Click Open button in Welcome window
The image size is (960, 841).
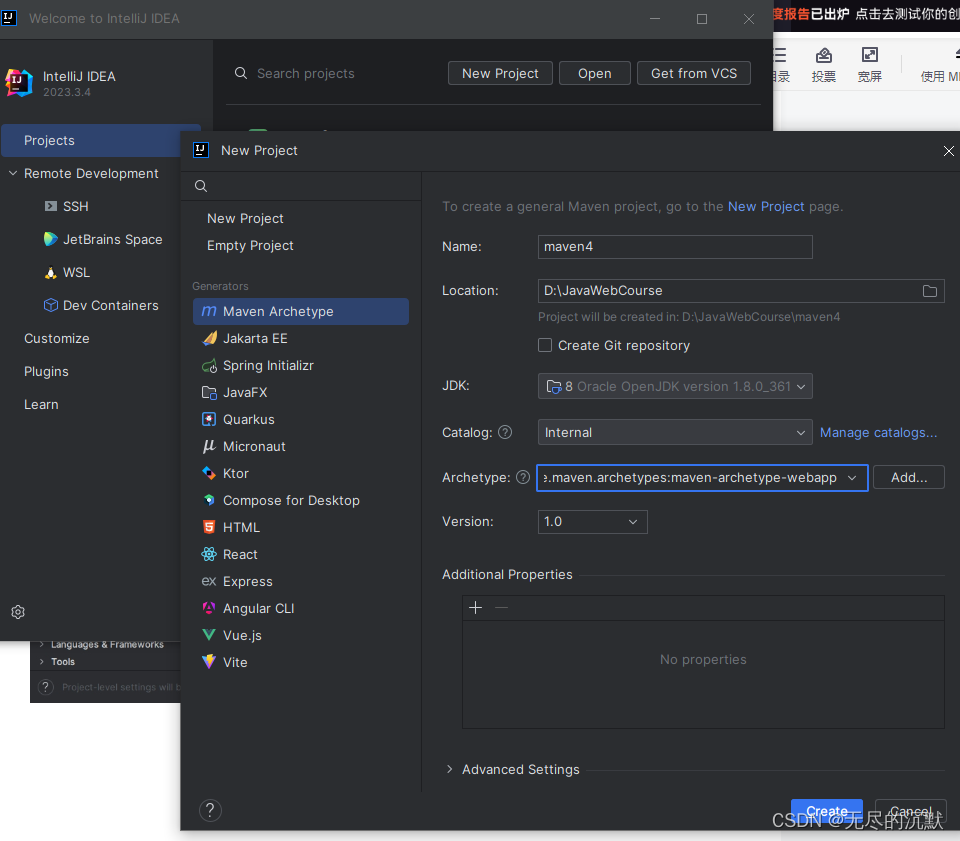point(594,73)
